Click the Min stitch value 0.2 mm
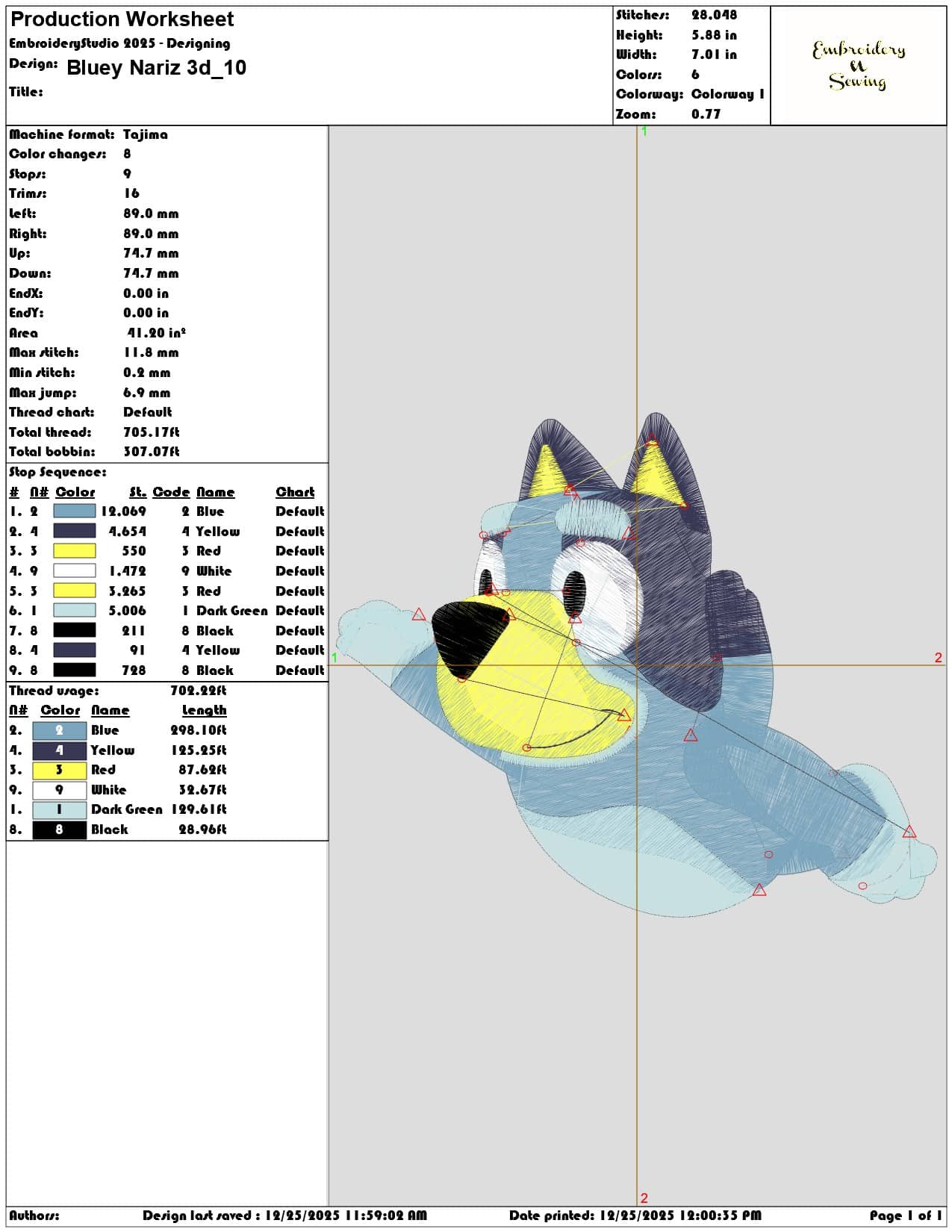Viewport: 952px width, 1232px height. (x=147, y=373)
